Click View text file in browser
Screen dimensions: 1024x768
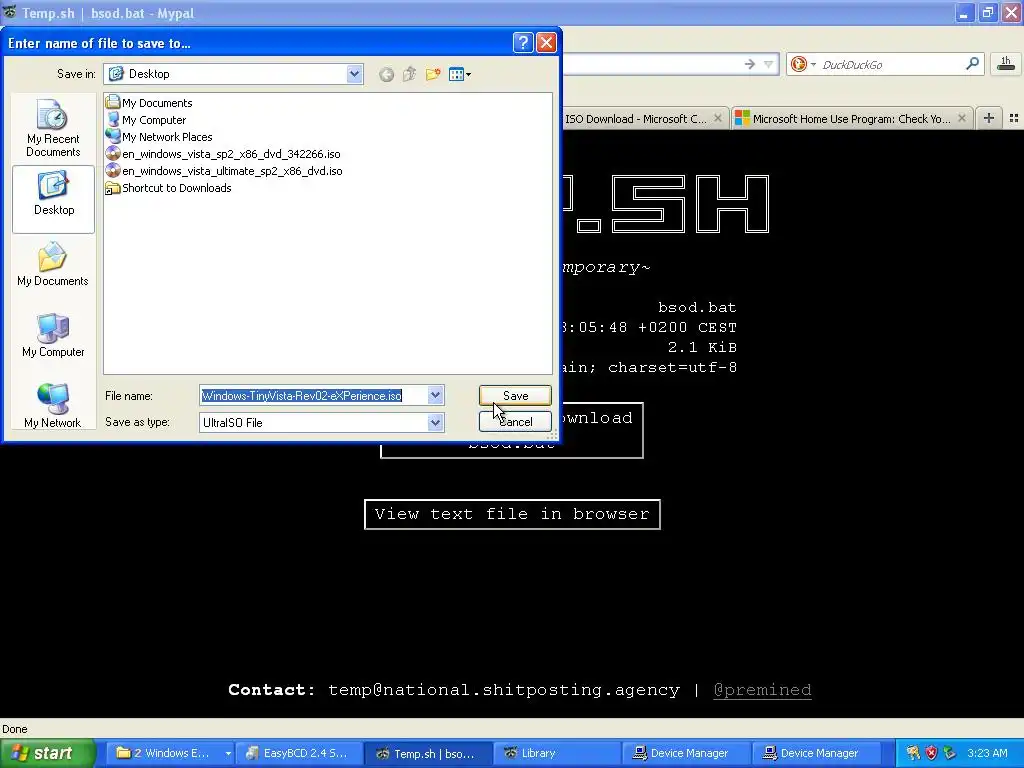point(512,514)
